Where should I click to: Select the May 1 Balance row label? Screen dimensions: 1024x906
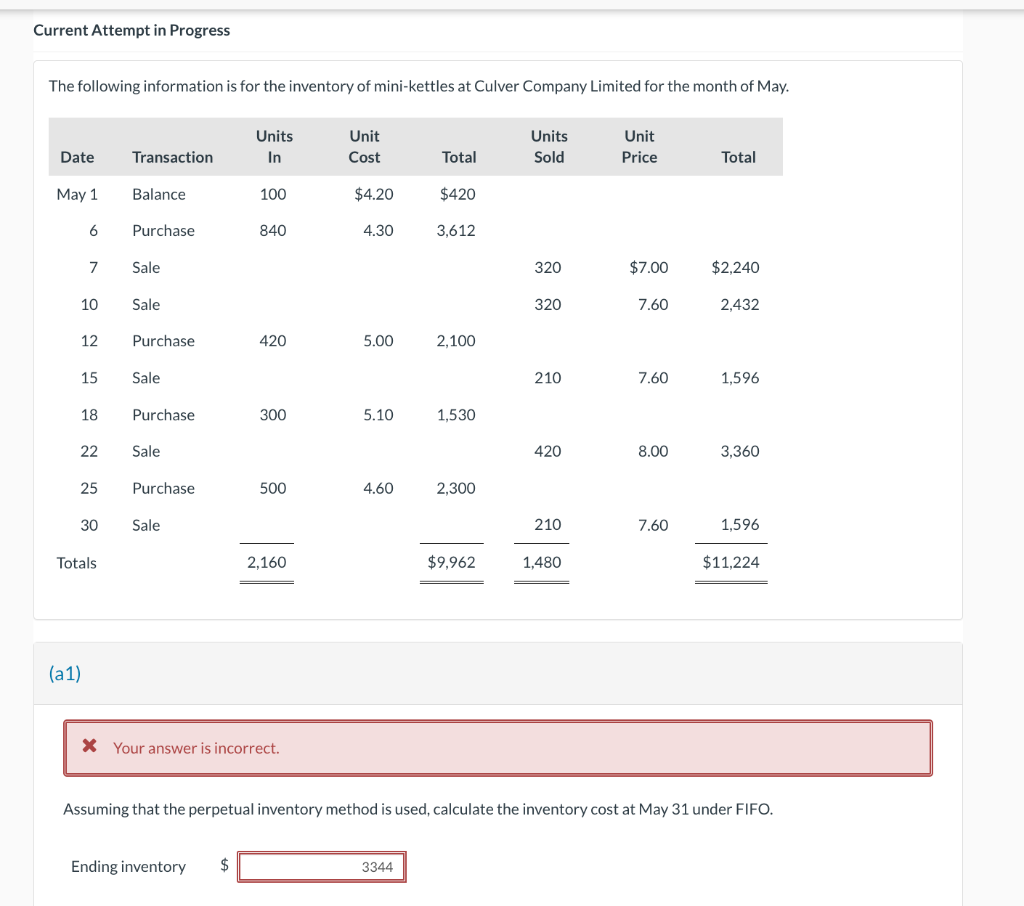pyautogui.click(x=158, y=194)
